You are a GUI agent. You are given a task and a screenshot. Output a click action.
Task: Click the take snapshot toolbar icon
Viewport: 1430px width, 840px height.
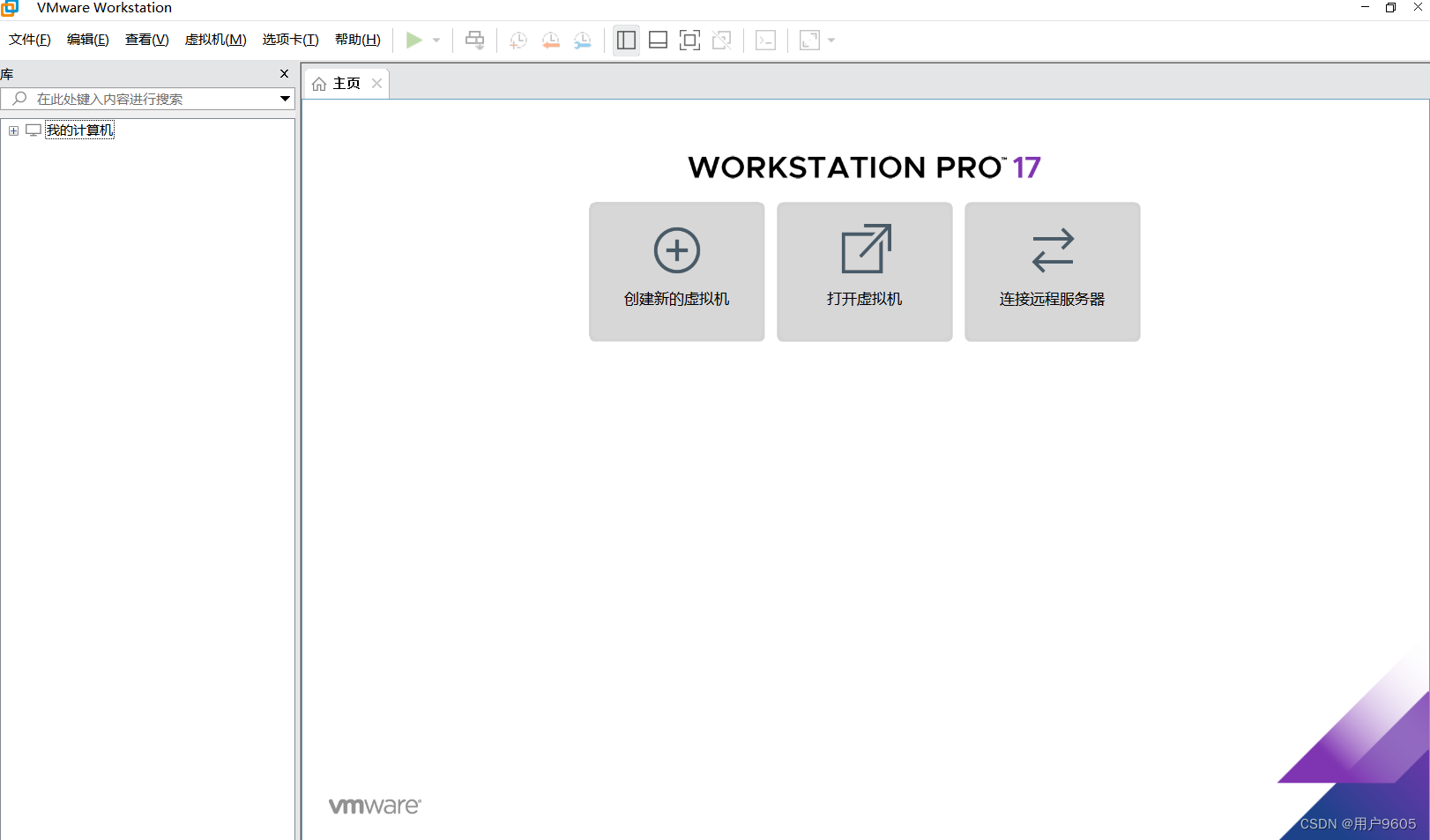518,40
